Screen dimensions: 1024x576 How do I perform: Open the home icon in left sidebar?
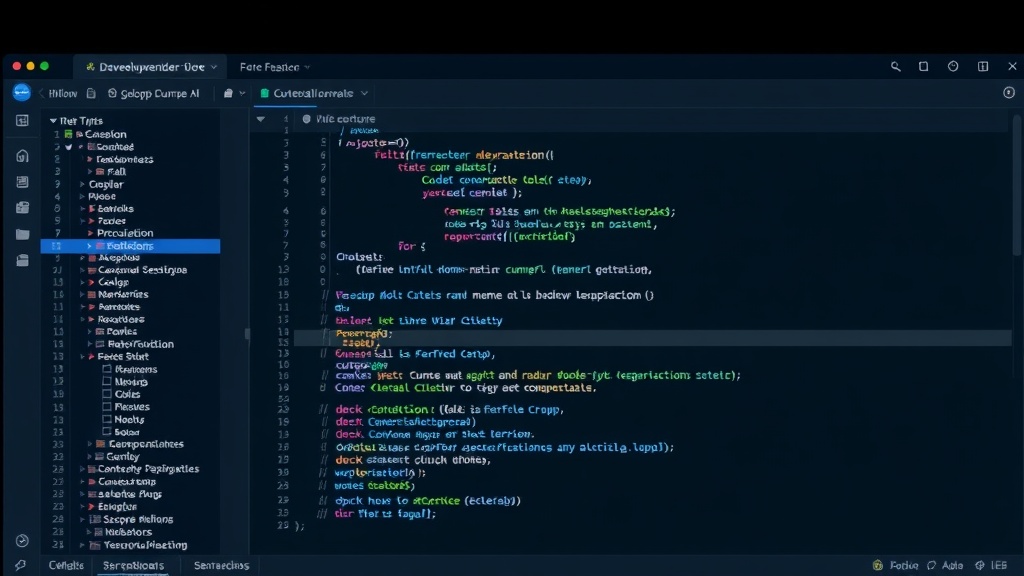(22, 156)
